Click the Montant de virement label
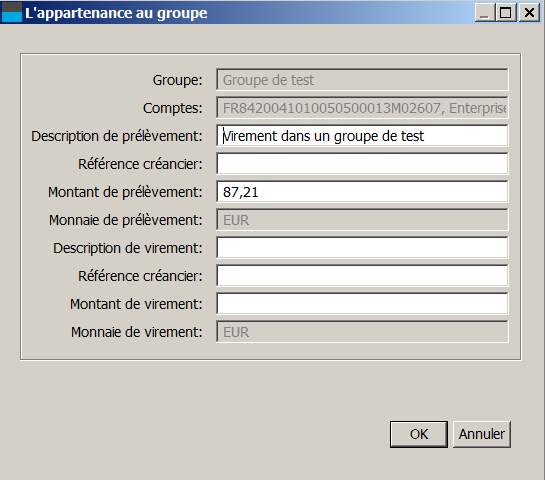 136,304
